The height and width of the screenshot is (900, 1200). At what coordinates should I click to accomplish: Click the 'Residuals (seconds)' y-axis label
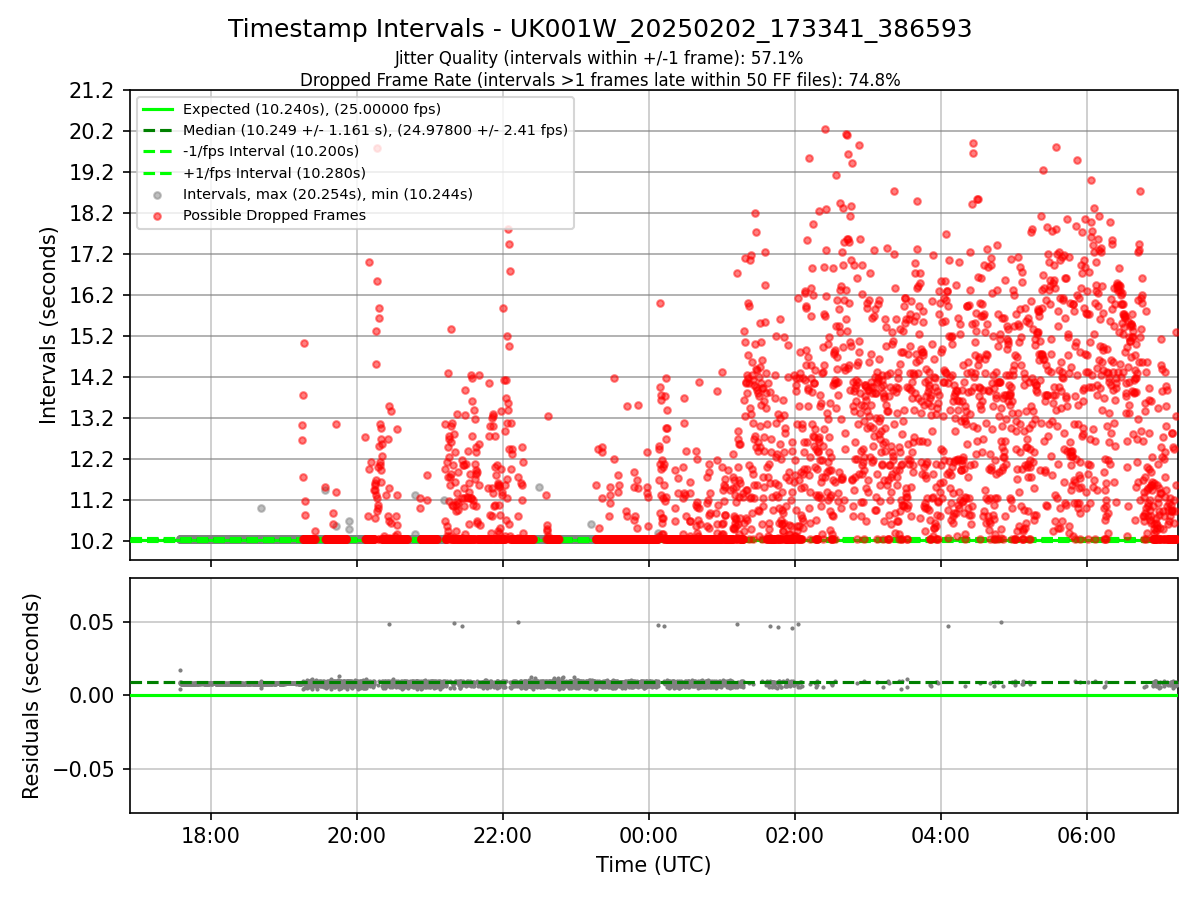pyautogui.click(x=31, y=696)
